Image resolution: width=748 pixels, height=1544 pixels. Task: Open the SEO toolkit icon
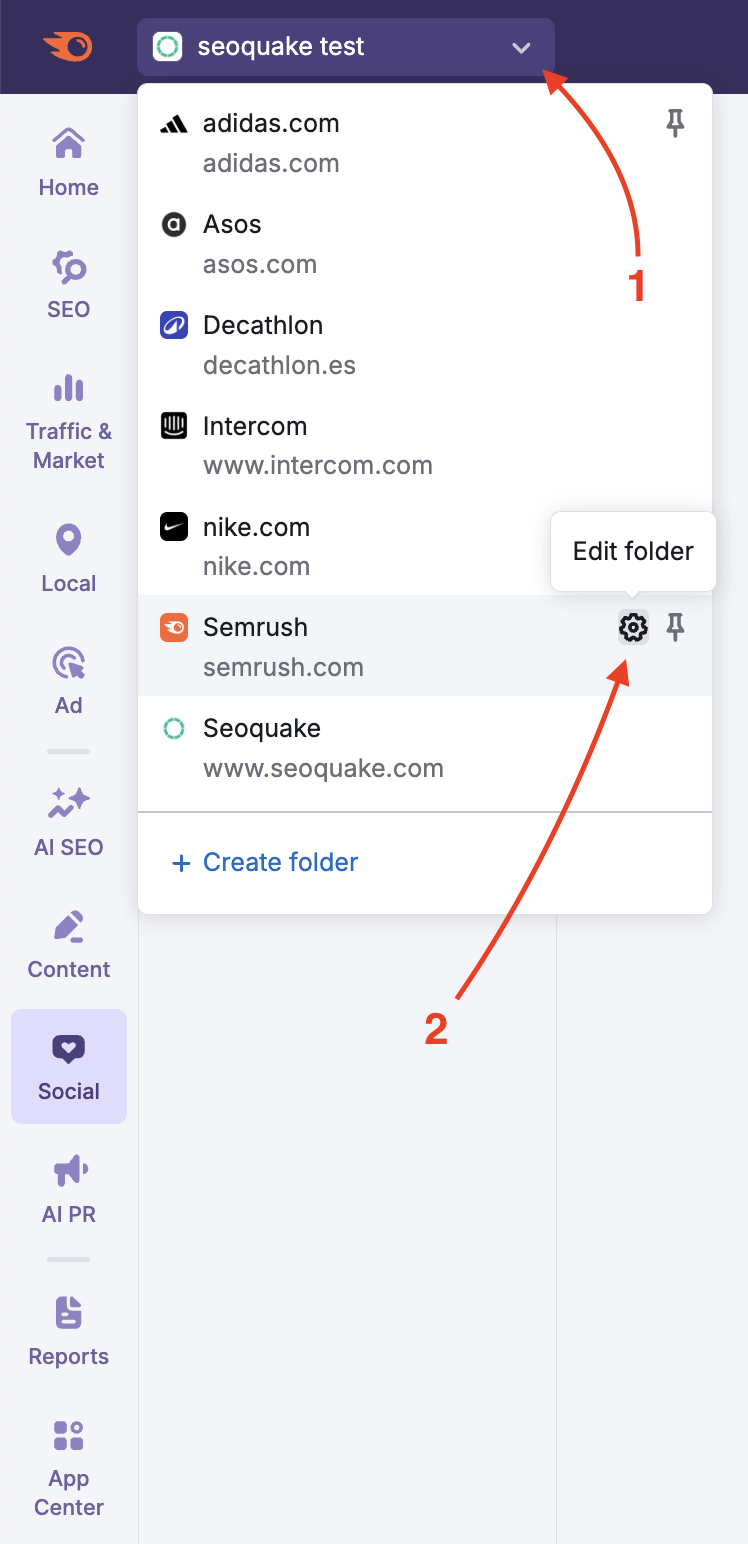coord(68,267)
